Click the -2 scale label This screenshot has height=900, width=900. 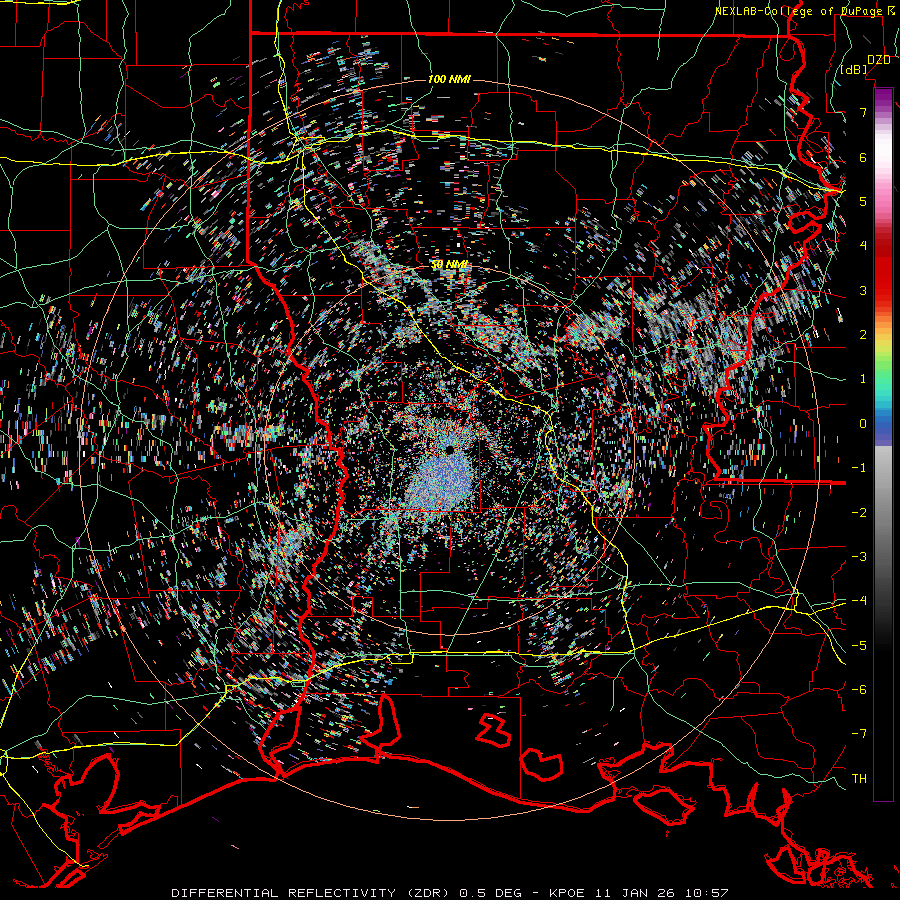[x=859, y=512]
